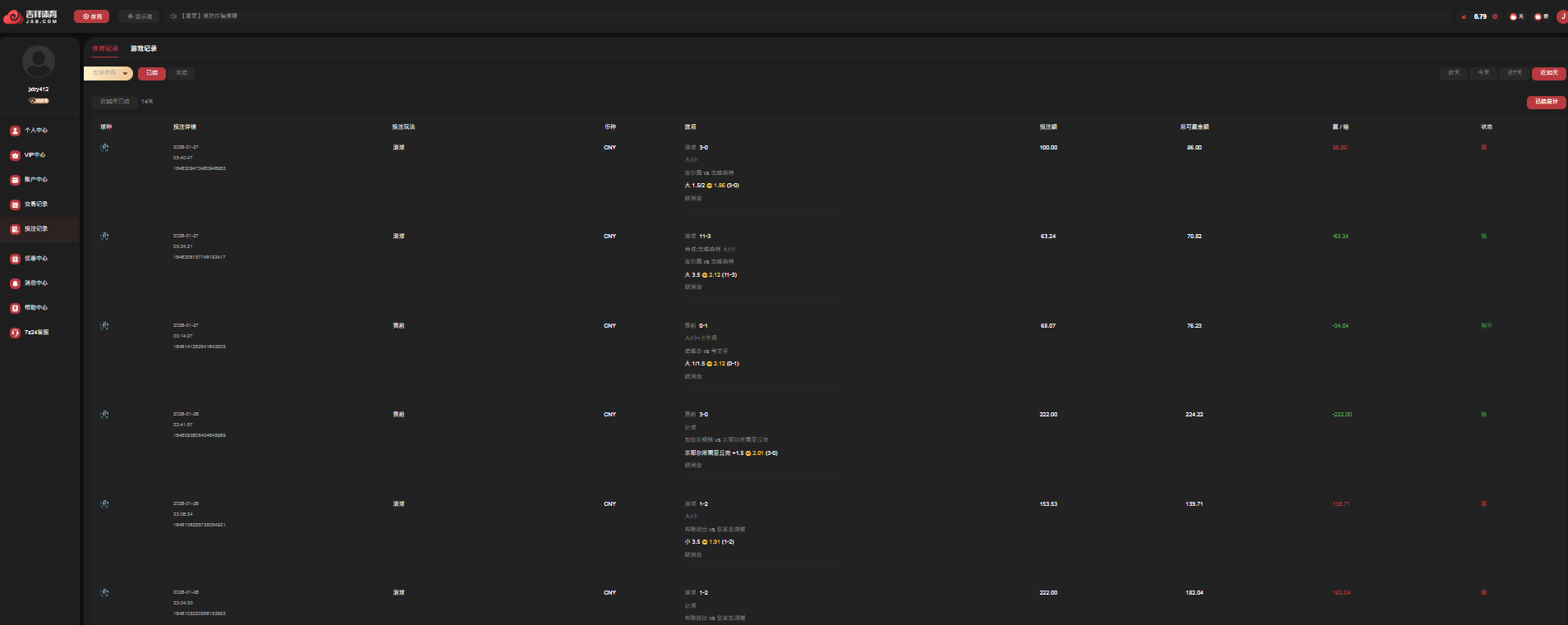
Task: Open VIP中心 via its crown icon
Action: 15,155
